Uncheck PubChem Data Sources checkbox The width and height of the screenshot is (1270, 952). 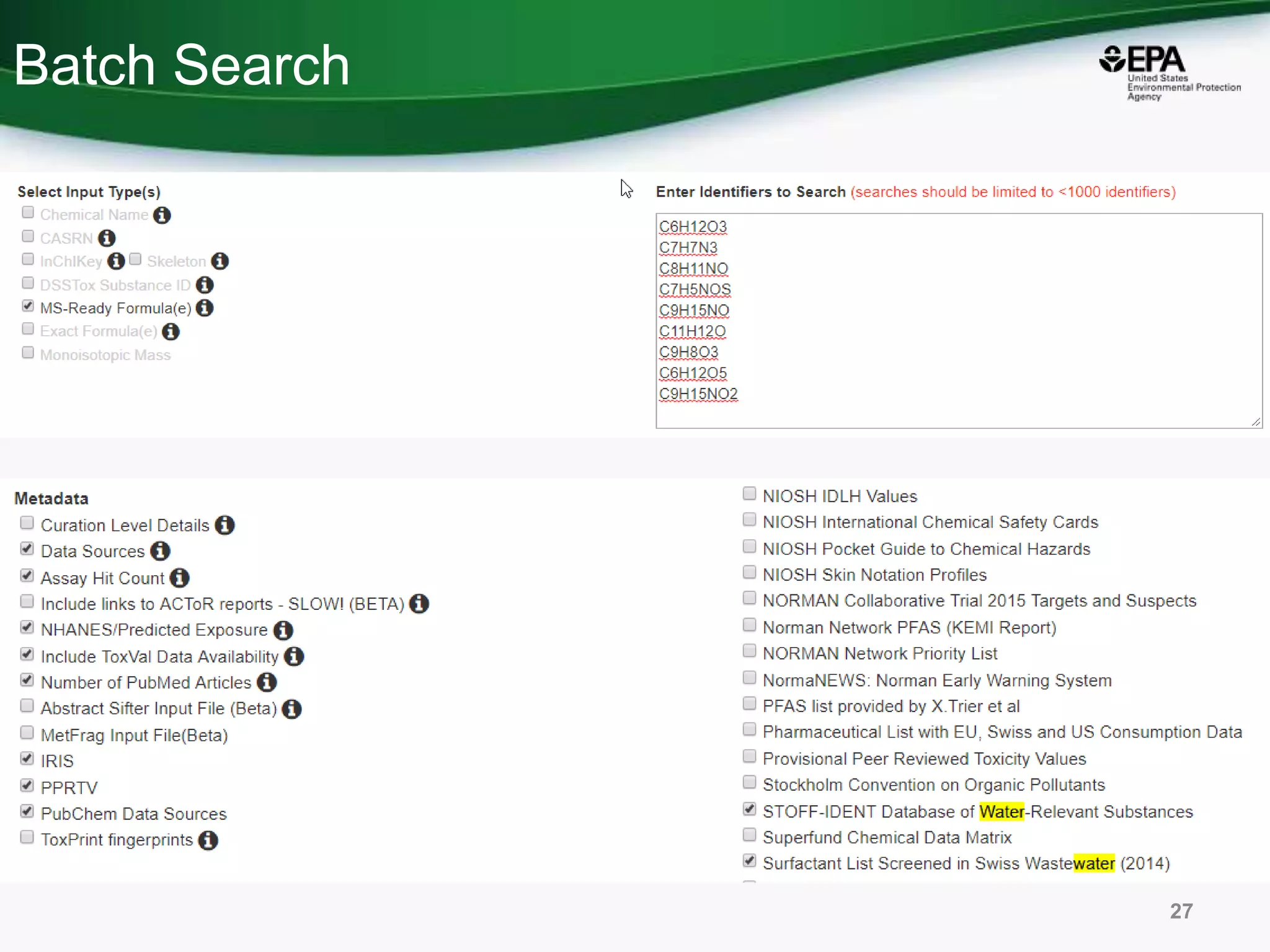click(x=27, y=811)
